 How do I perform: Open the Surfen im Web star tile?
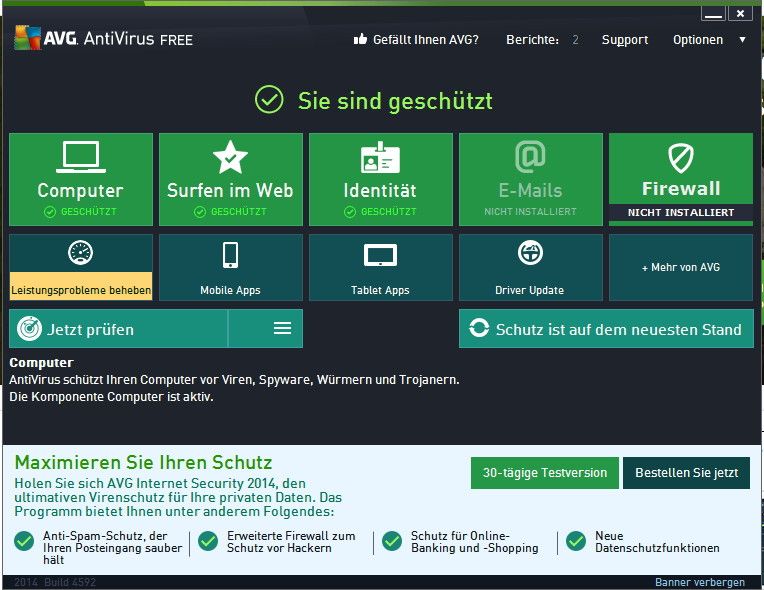pyautogui.click(x=230, y=179)
